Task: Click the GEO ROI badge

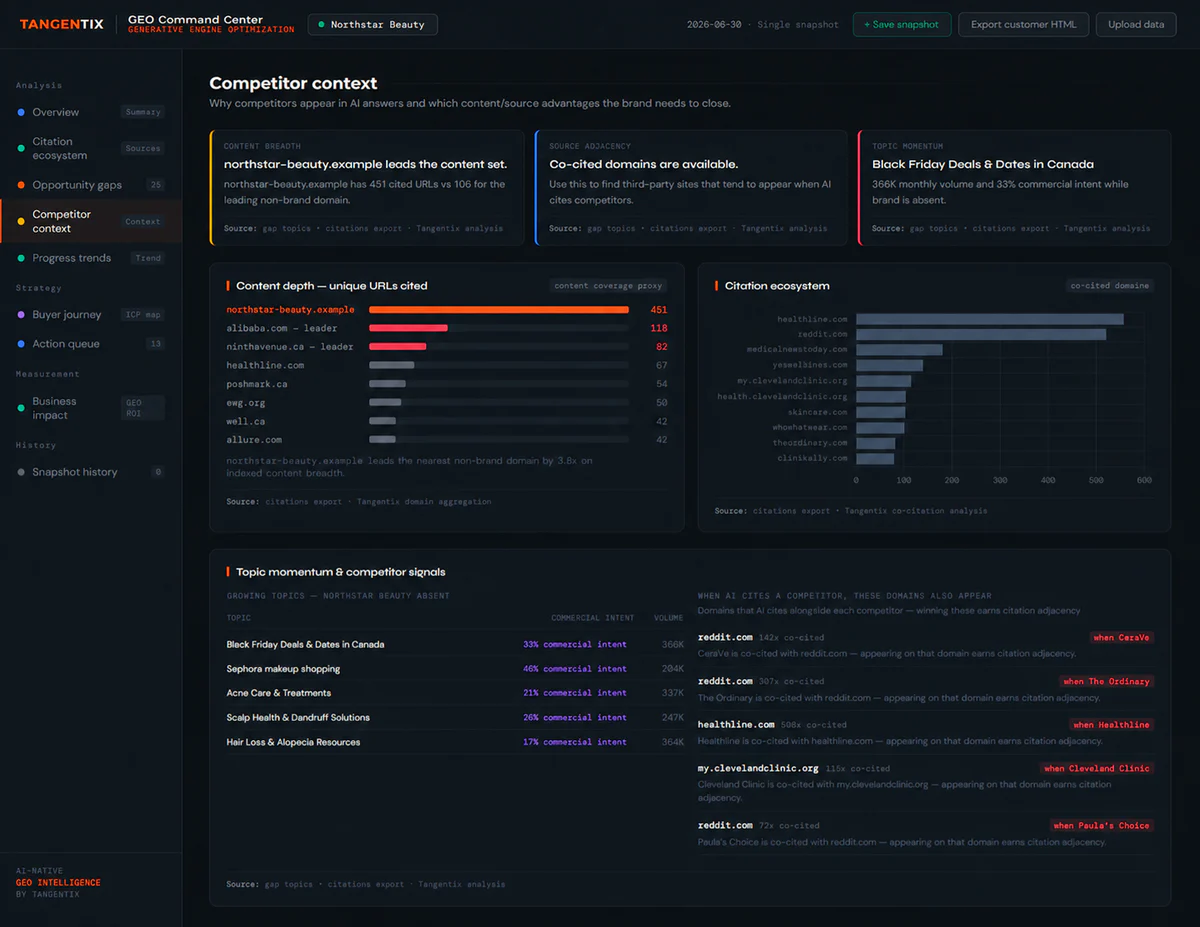Action: coord(143,408)
